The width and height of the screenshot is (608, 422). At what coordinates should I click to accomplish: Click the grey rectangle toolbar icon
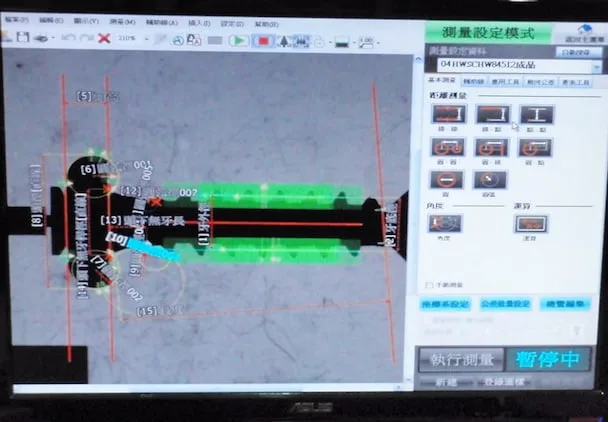215,40
